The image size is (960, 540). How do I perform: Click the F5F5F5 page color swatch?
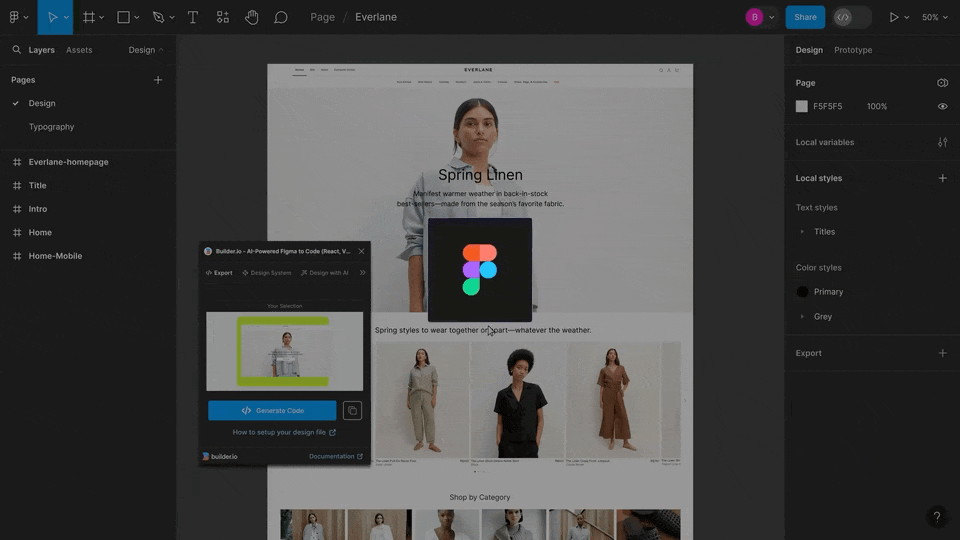tap(801, 107)
